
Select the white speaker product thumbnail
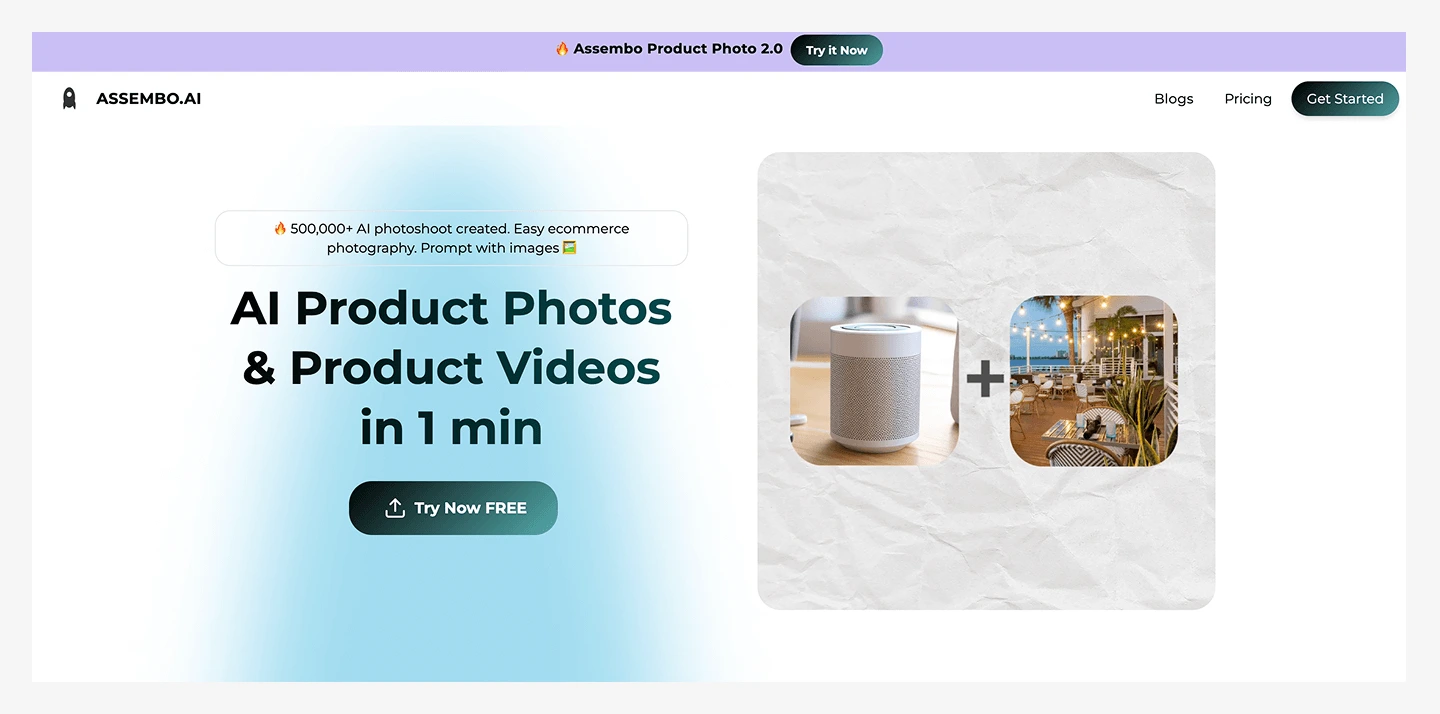(875, 381)
